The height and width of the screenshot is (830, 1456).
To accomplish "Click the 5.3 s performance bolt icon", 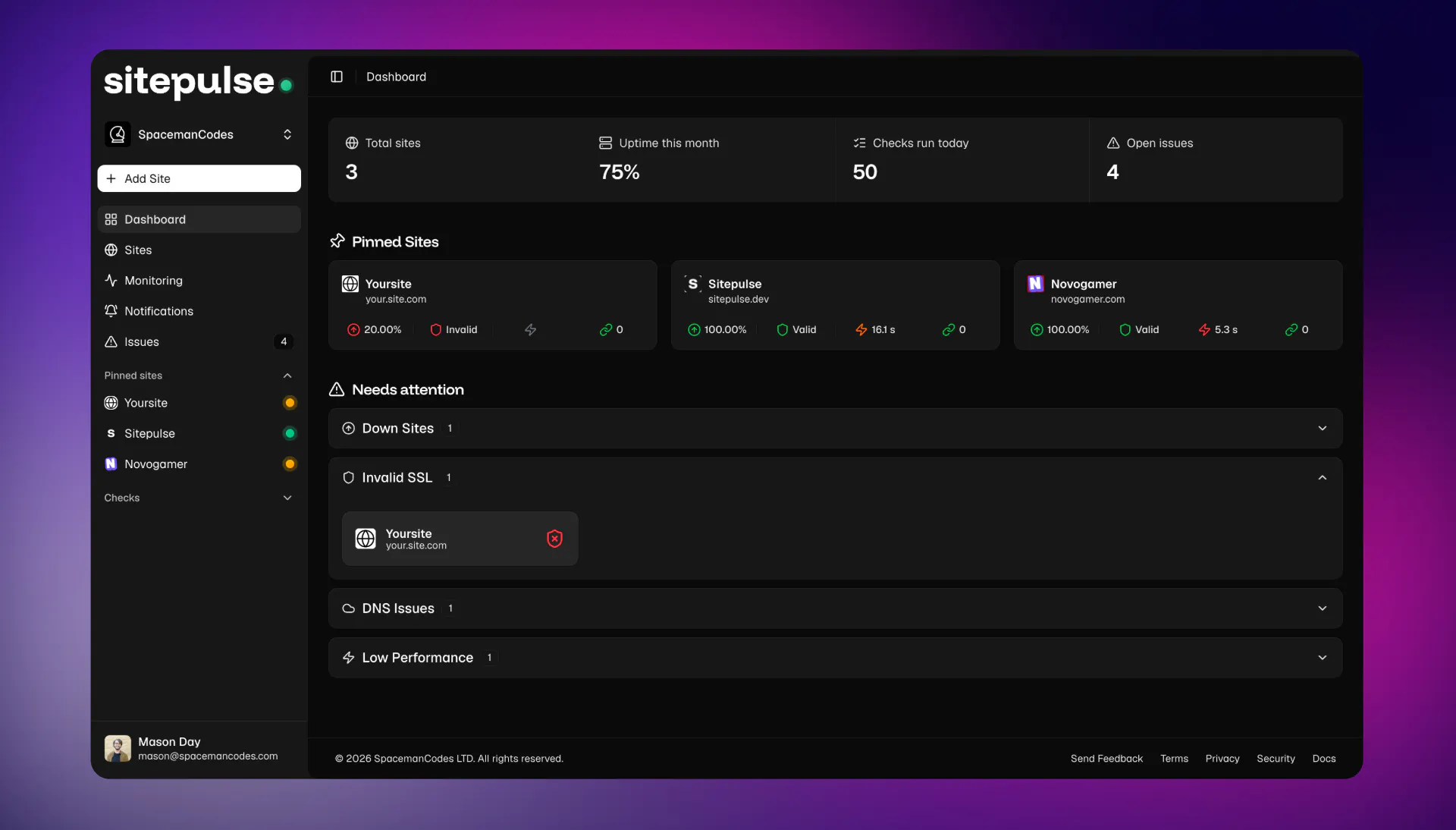I will 1204,329.
